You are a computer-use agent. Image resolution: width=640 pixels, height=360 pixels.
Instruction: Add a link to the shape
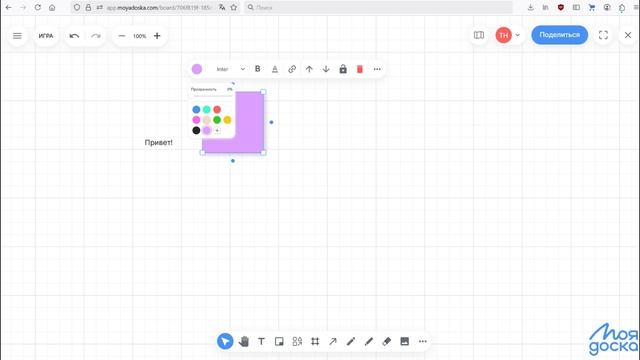[x=292, y=69]
